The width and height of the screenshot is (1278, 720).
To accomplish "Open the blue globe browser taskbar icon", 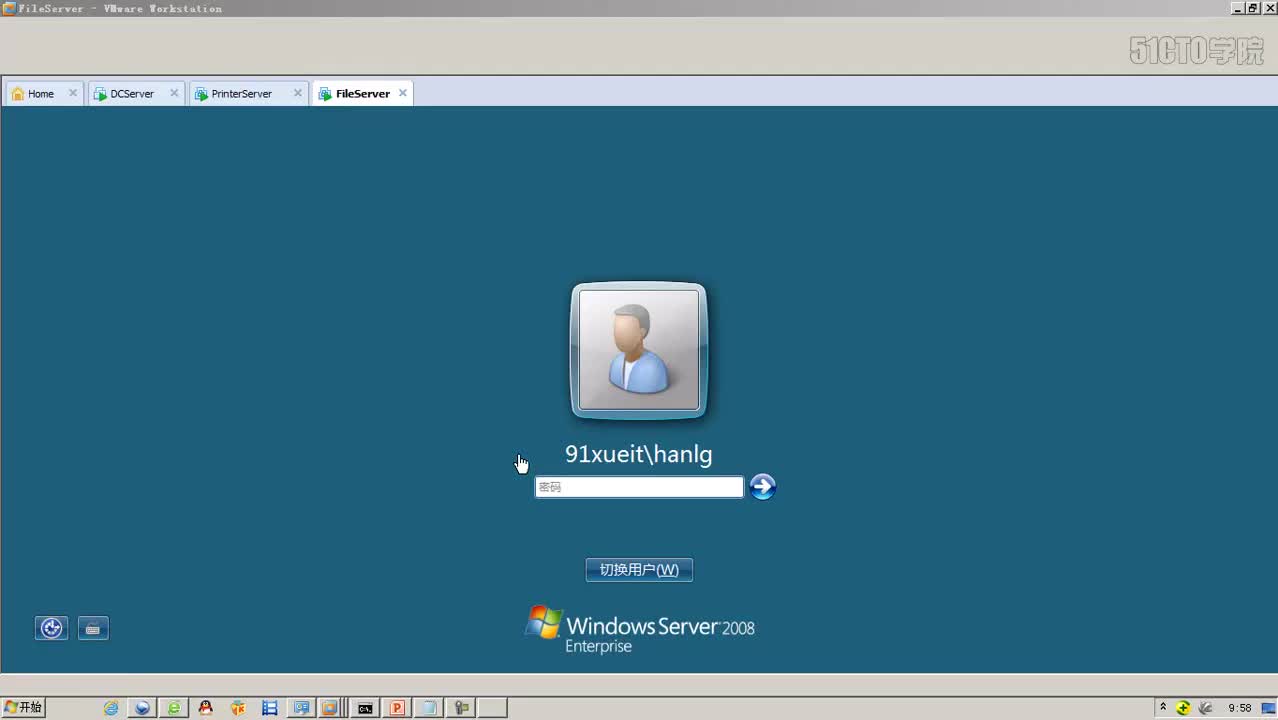I will (142, 708).
